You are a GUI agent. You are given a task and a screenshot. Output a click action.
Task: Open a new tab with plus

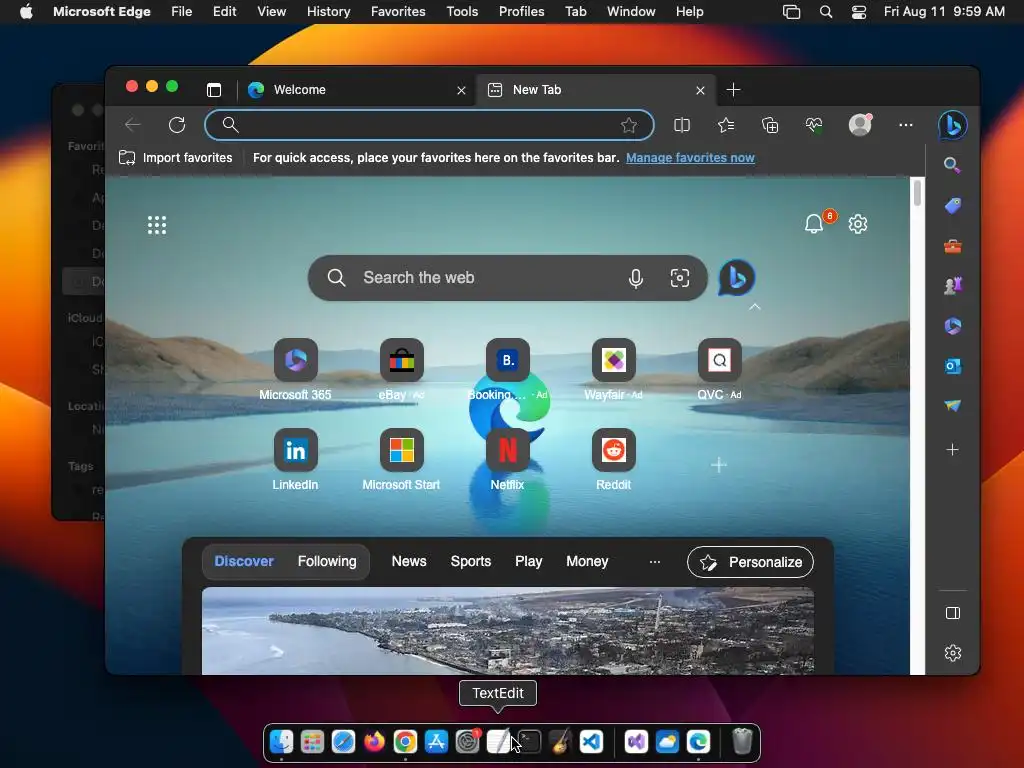(733, 90)
